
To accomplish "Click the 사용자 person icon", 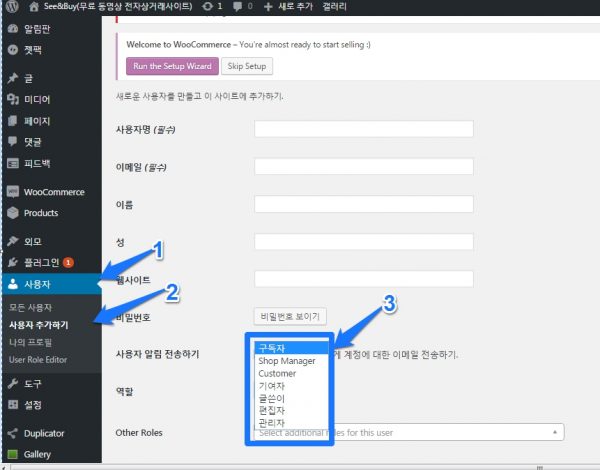I will (x=13, y=284).
